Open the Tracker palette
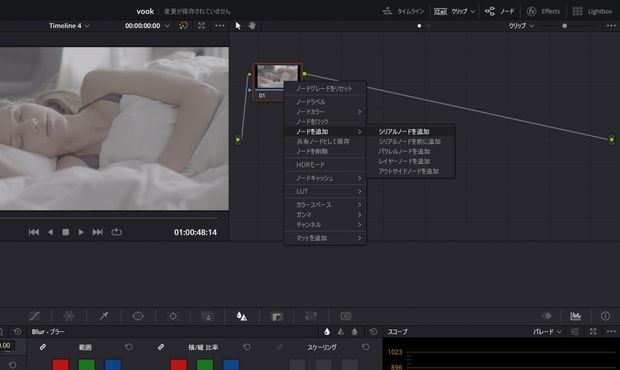 click(x=173, y=316)
